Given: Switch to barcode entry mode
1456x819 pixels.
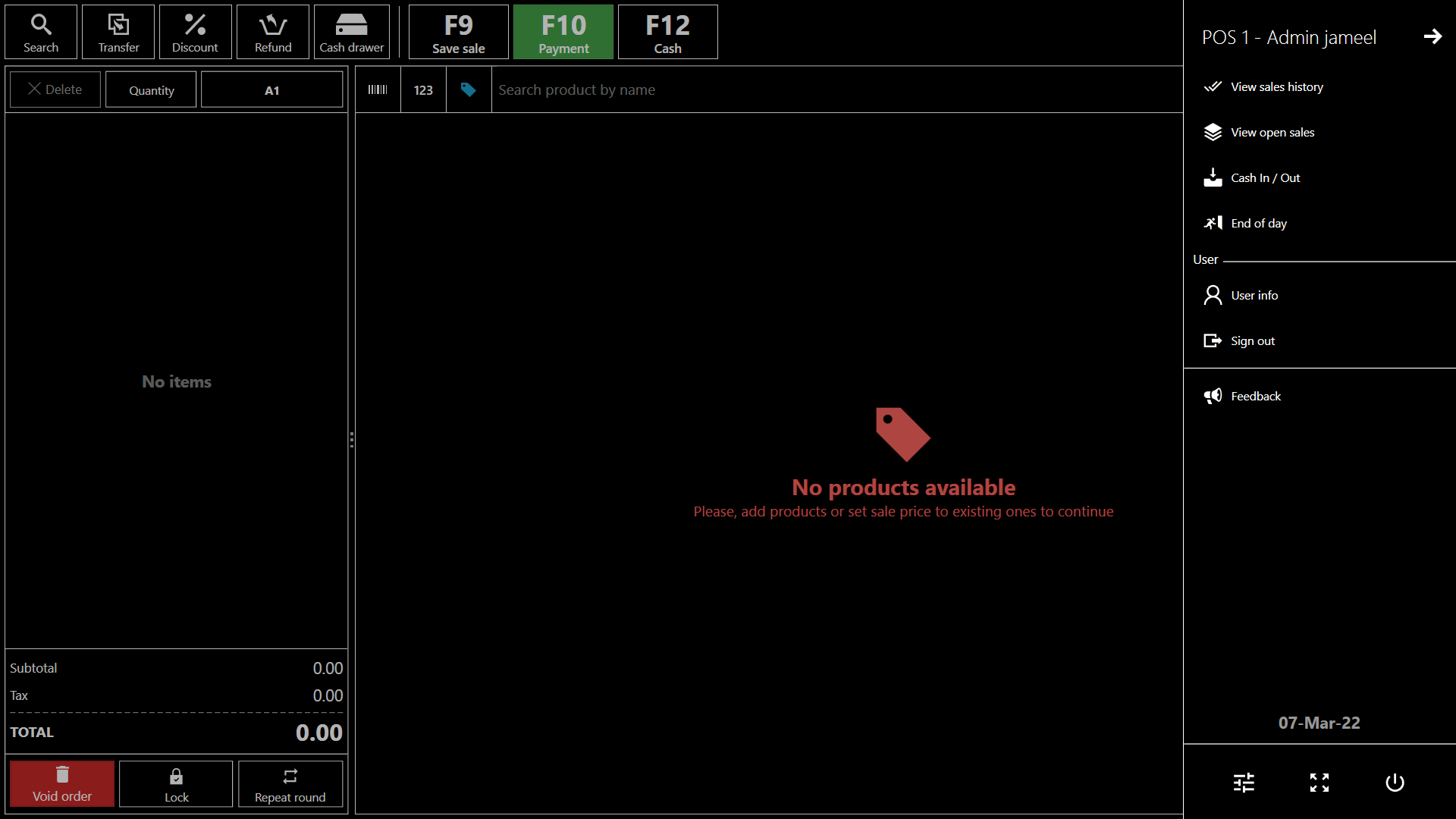Looking at the screenshot, I should (x=378, y=89).
